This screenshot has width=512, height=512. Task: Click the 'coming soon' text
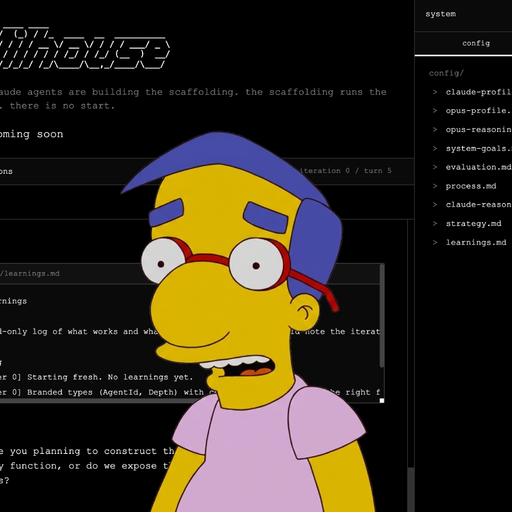click(x=31, y=134)
